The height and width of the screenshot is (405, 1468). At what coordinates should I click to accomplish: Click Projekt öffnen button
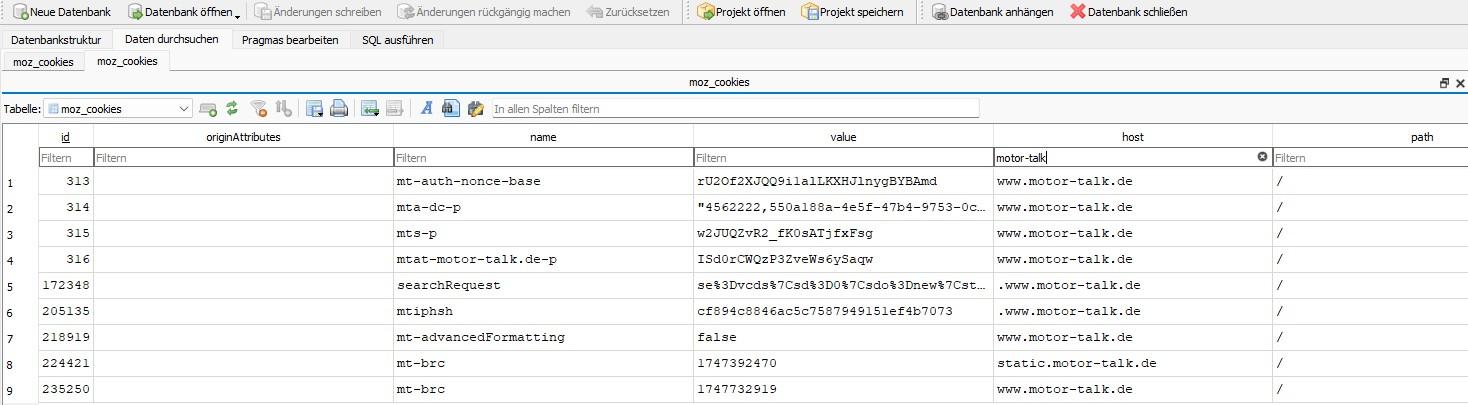741,12
